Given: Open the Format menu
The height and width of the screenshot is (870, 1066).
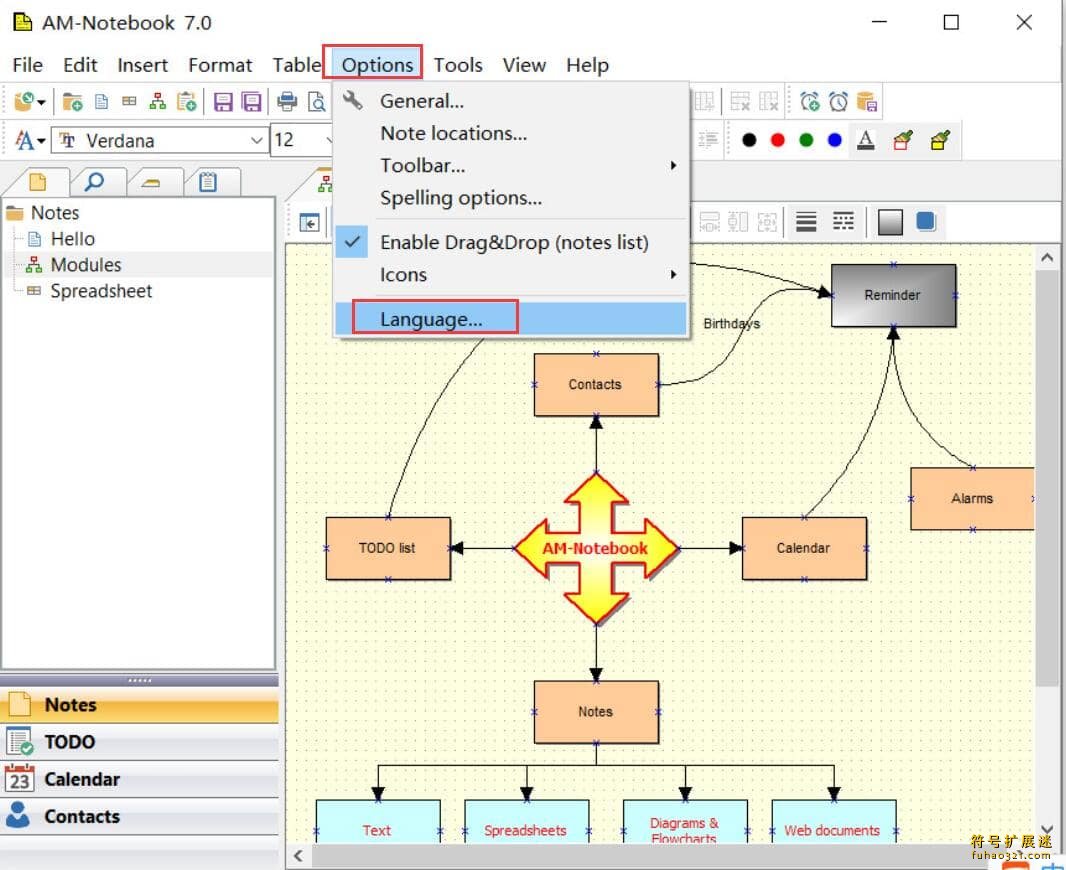Looking at the screenshot, I should [220, 65].
